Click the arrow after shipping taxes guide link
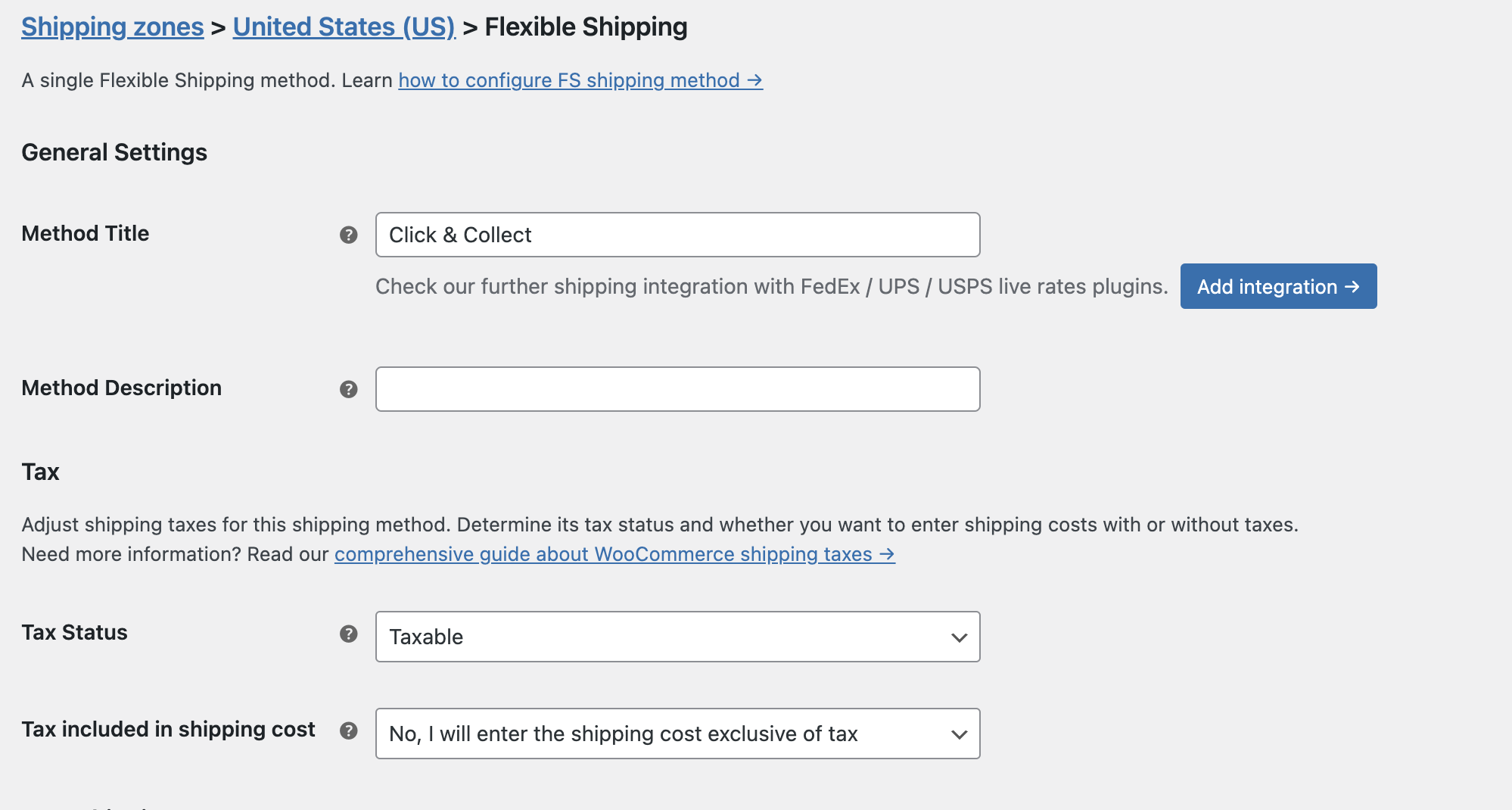 [x=885, y=555]
